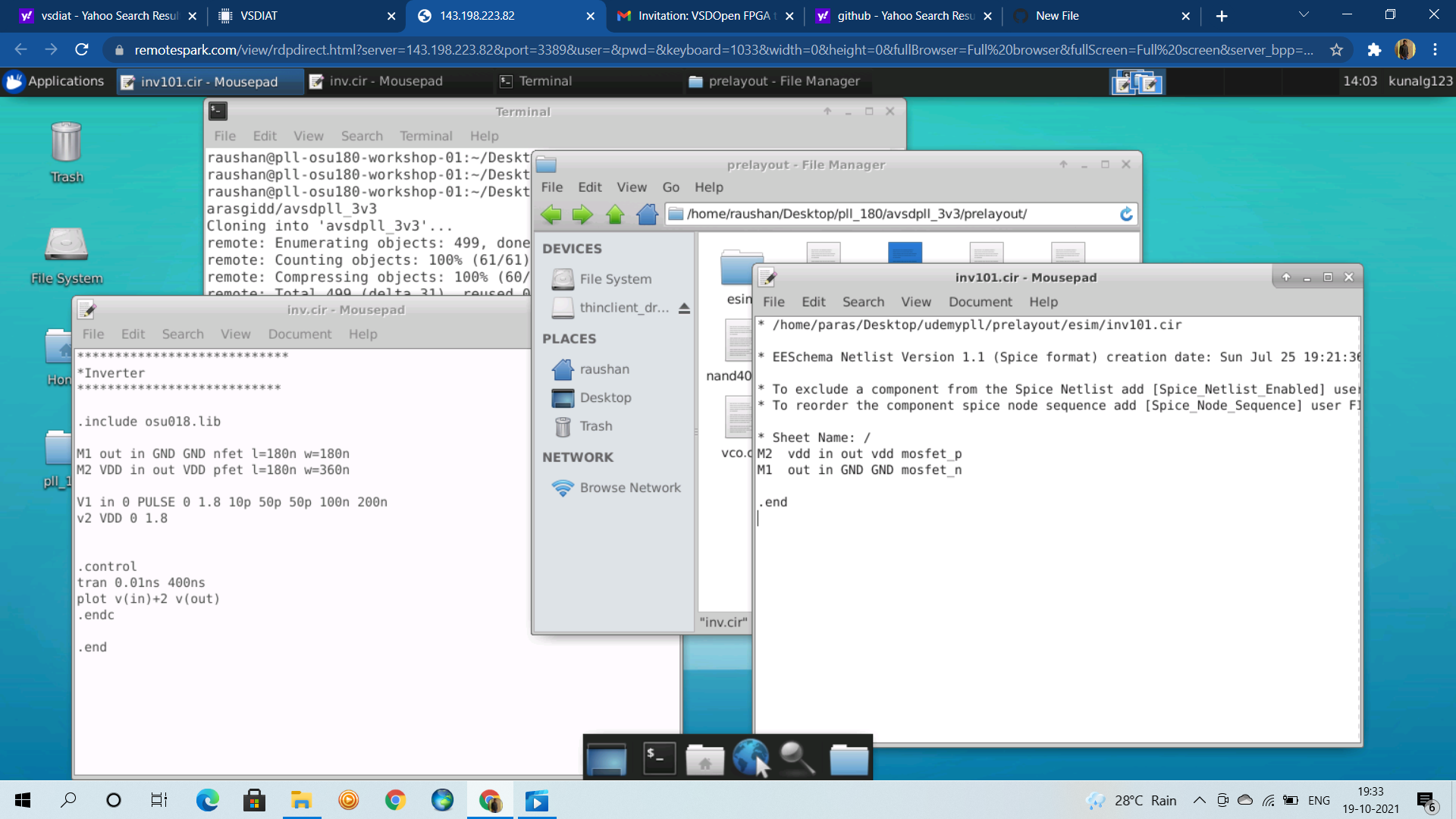Select raushan in Places sidebar

coord(604,369)
